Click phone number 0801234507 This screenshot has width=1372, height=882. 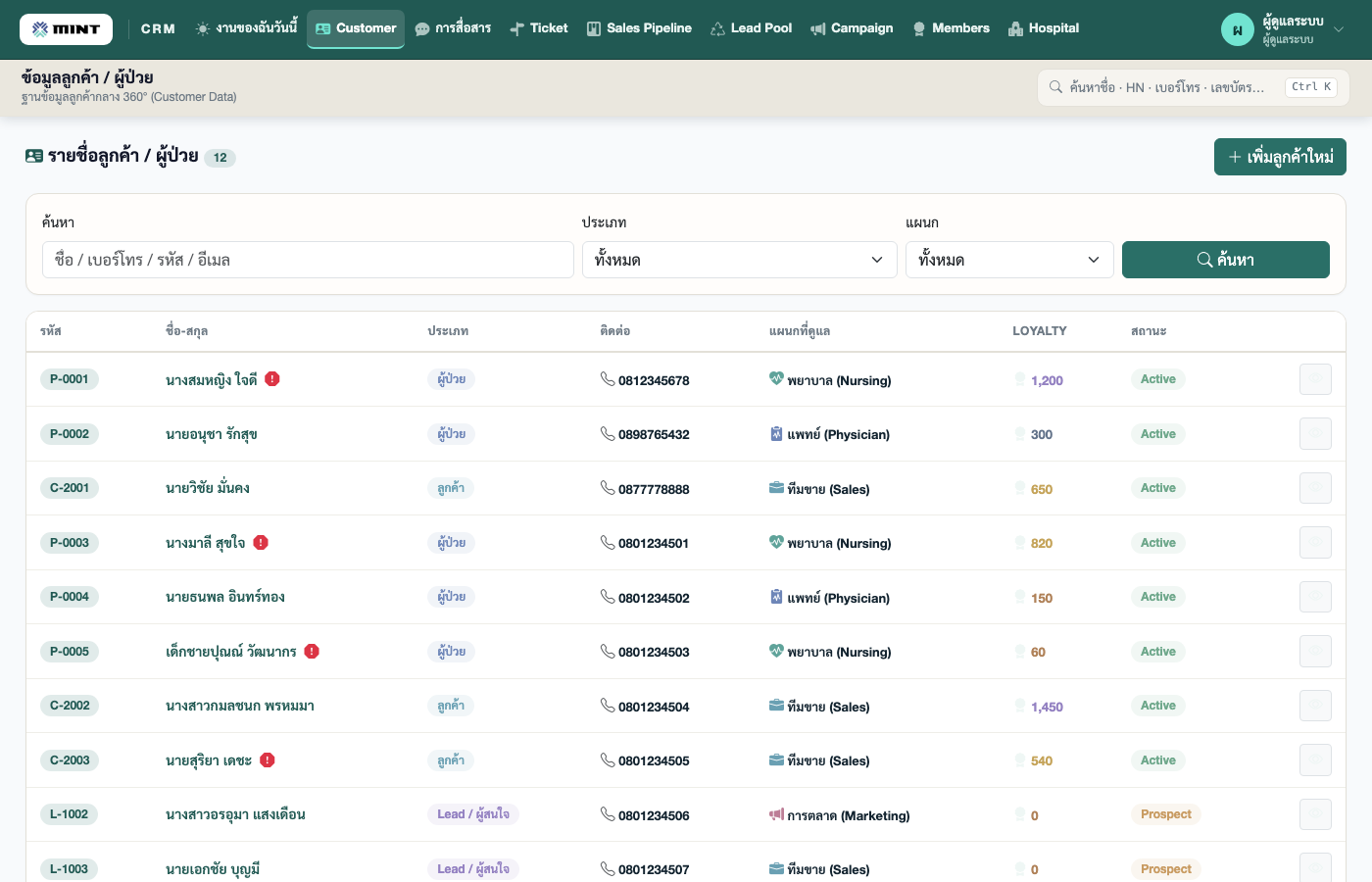click(654, 869)
